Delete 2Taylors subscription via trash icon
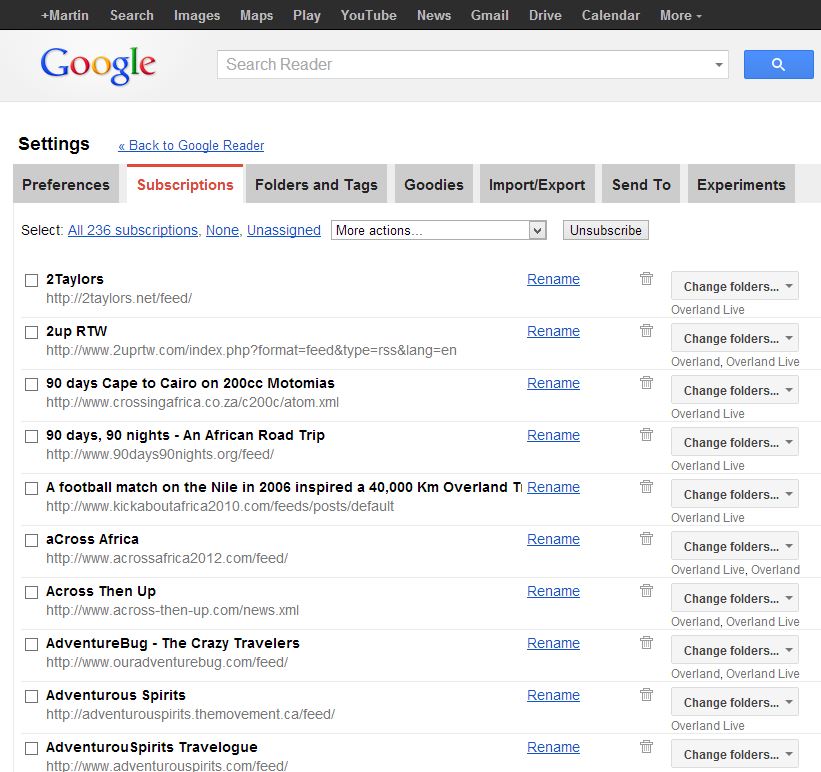This screenshot has height=772, width=821. (x=647, y=279)
